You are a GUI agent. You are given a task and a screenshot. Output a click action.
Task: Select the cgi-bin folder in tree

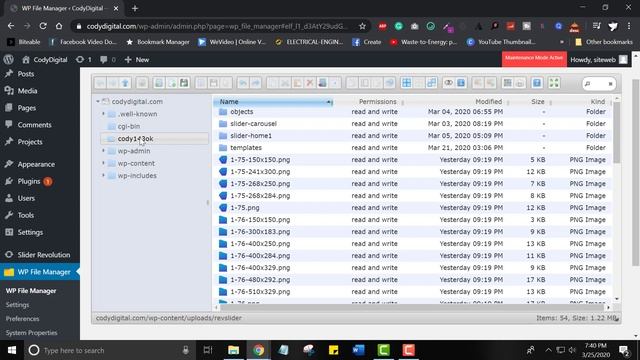pos(129,126)
